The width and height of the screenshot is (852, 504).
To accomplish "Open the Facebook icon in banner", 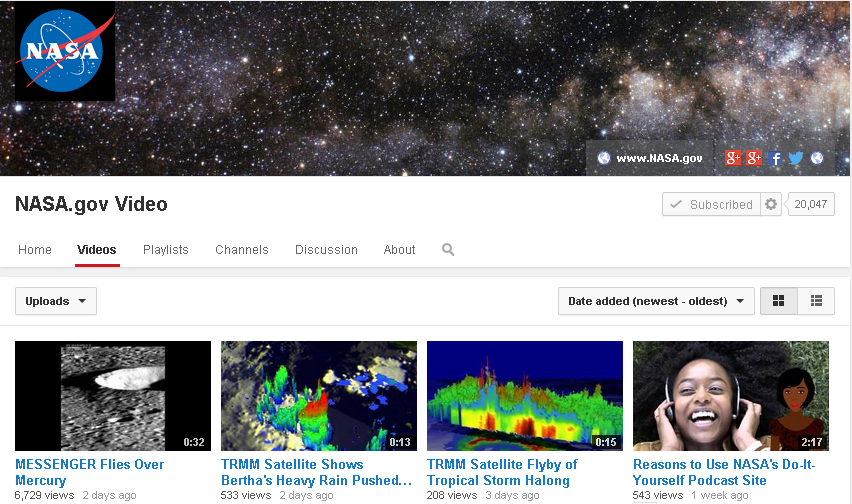I will pyautogui.click(x=776, y=158).
